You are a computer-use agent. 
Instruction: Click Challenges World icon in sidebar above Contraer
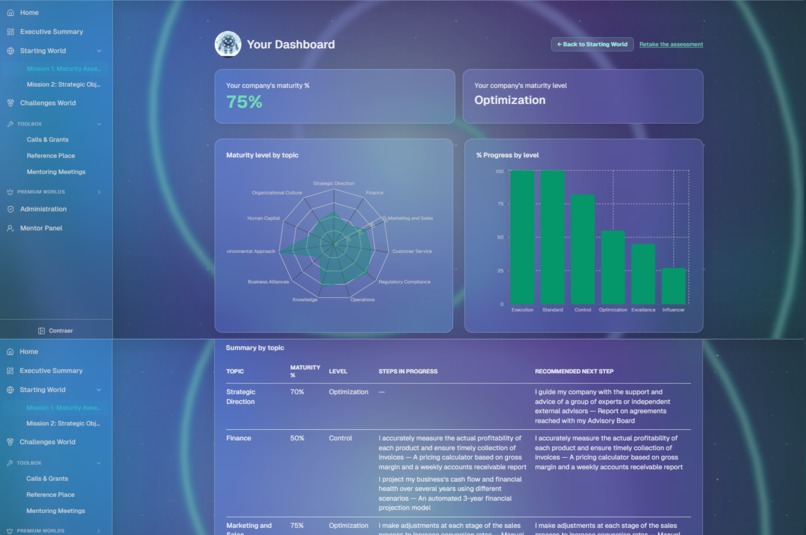coord(10,103)
